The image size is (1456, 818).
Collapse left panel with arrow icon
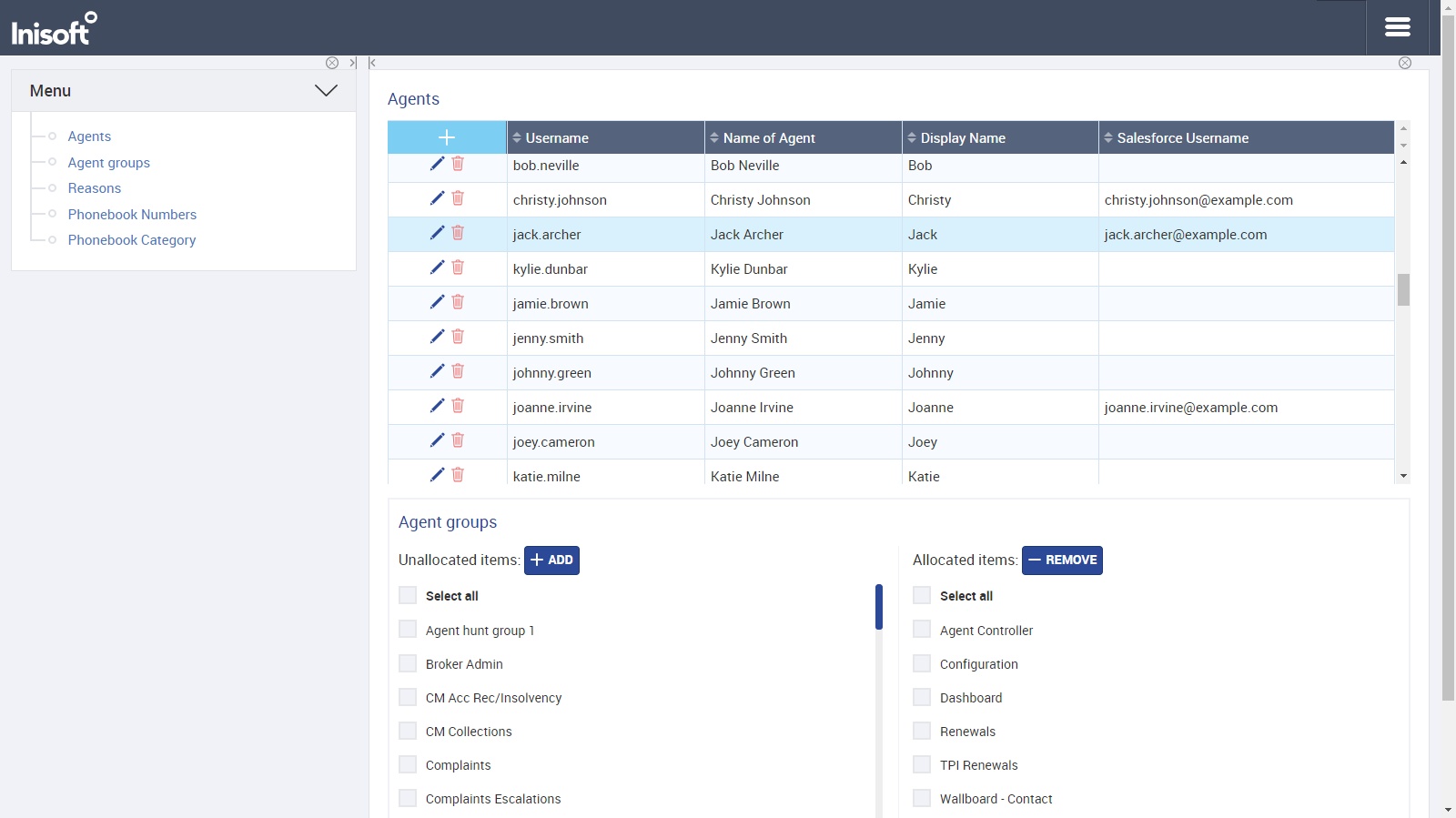(352, 63)
